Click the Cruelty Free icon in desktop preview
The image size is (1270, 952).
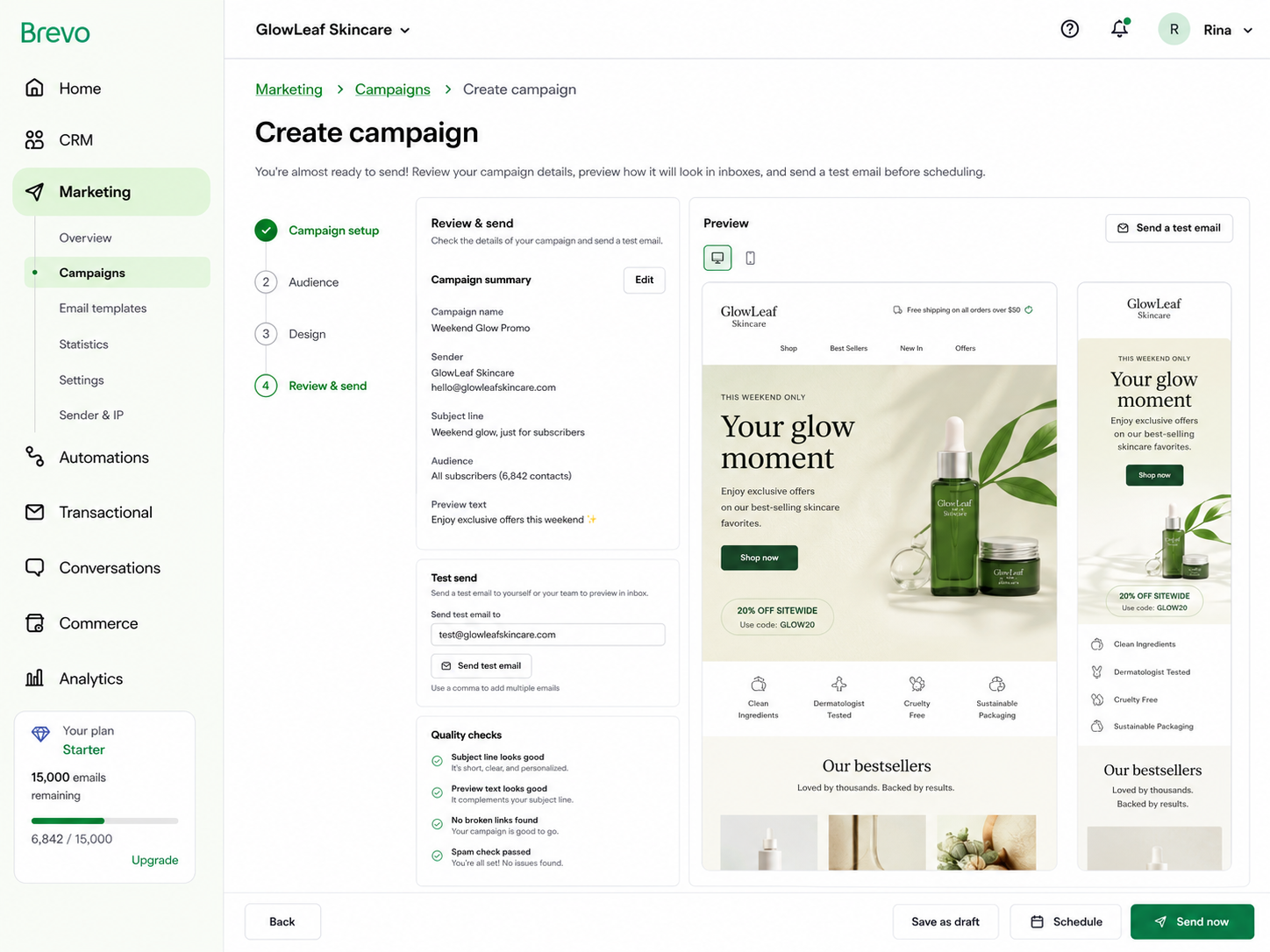click(x=917, y=684)
